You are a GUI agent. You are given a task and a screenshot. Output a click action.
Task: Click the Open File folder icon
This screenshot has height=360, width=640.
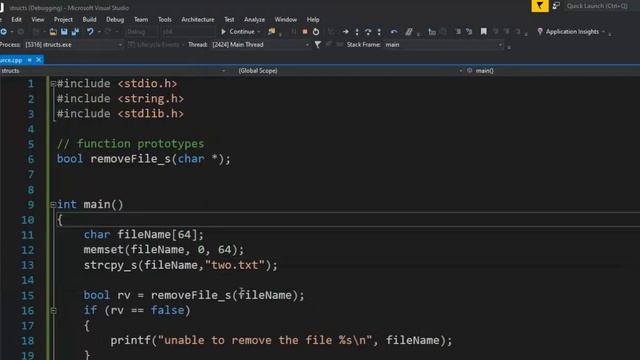pos(53,31)
